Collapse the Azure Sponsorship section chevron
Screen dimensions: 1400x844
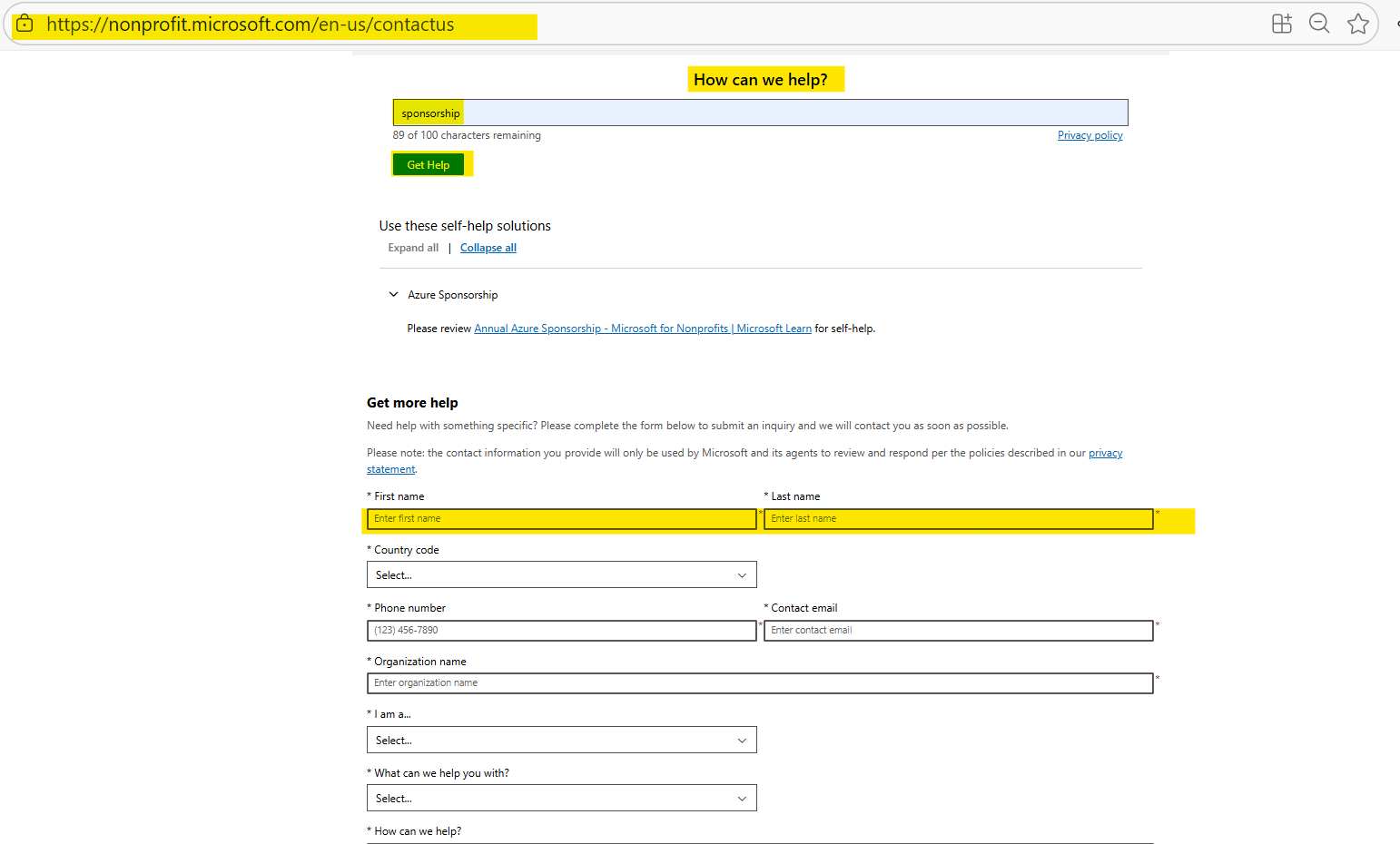point(393,294)
